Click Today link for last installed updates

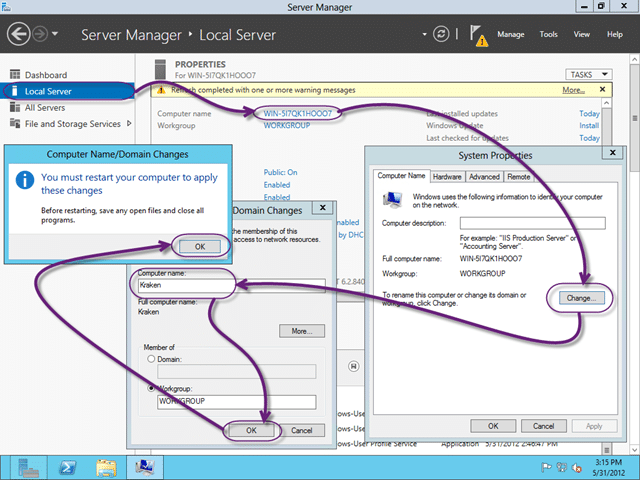589,113
